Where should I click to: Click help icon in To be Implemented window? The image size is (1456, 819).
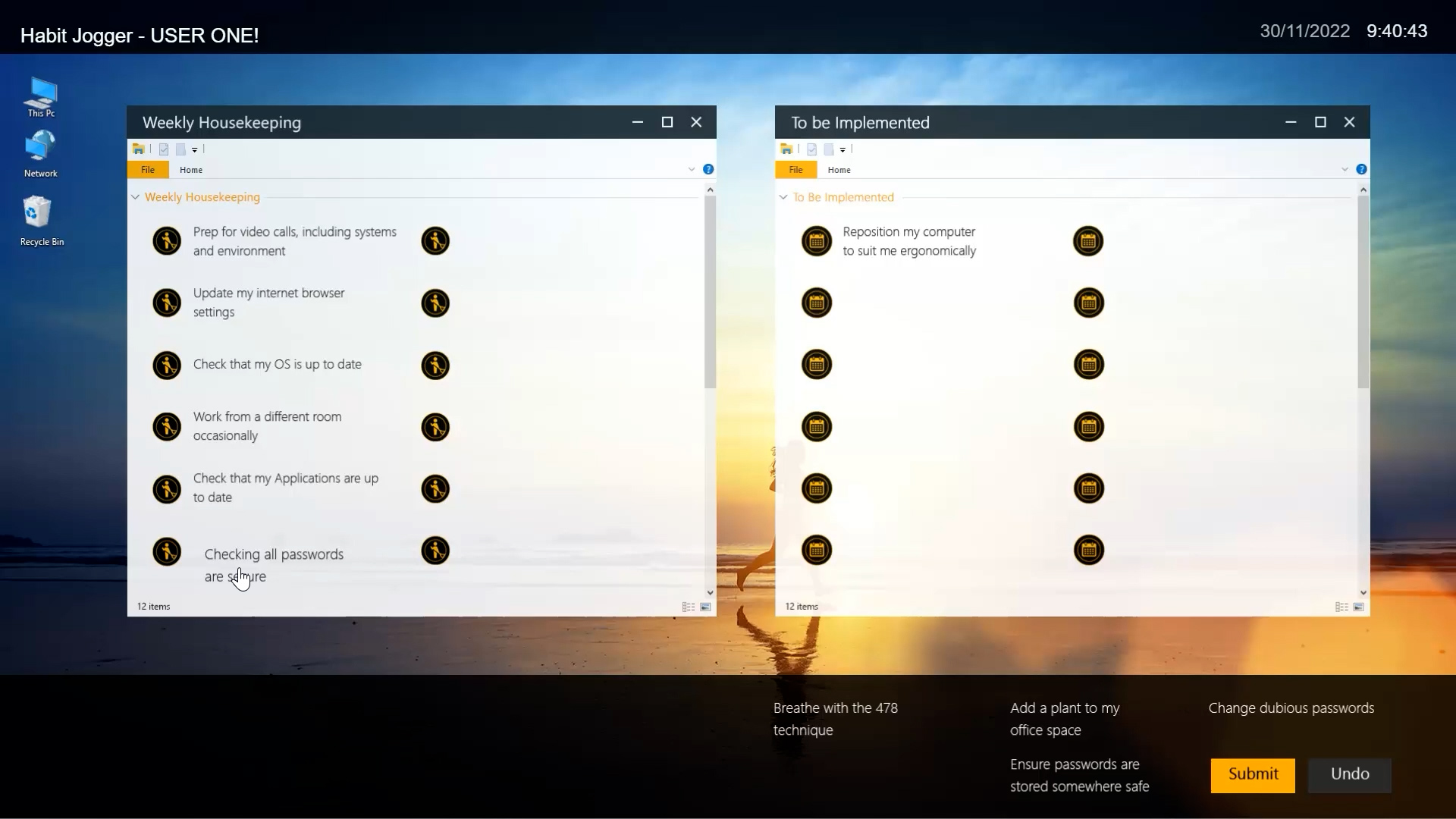[1361, 169]
